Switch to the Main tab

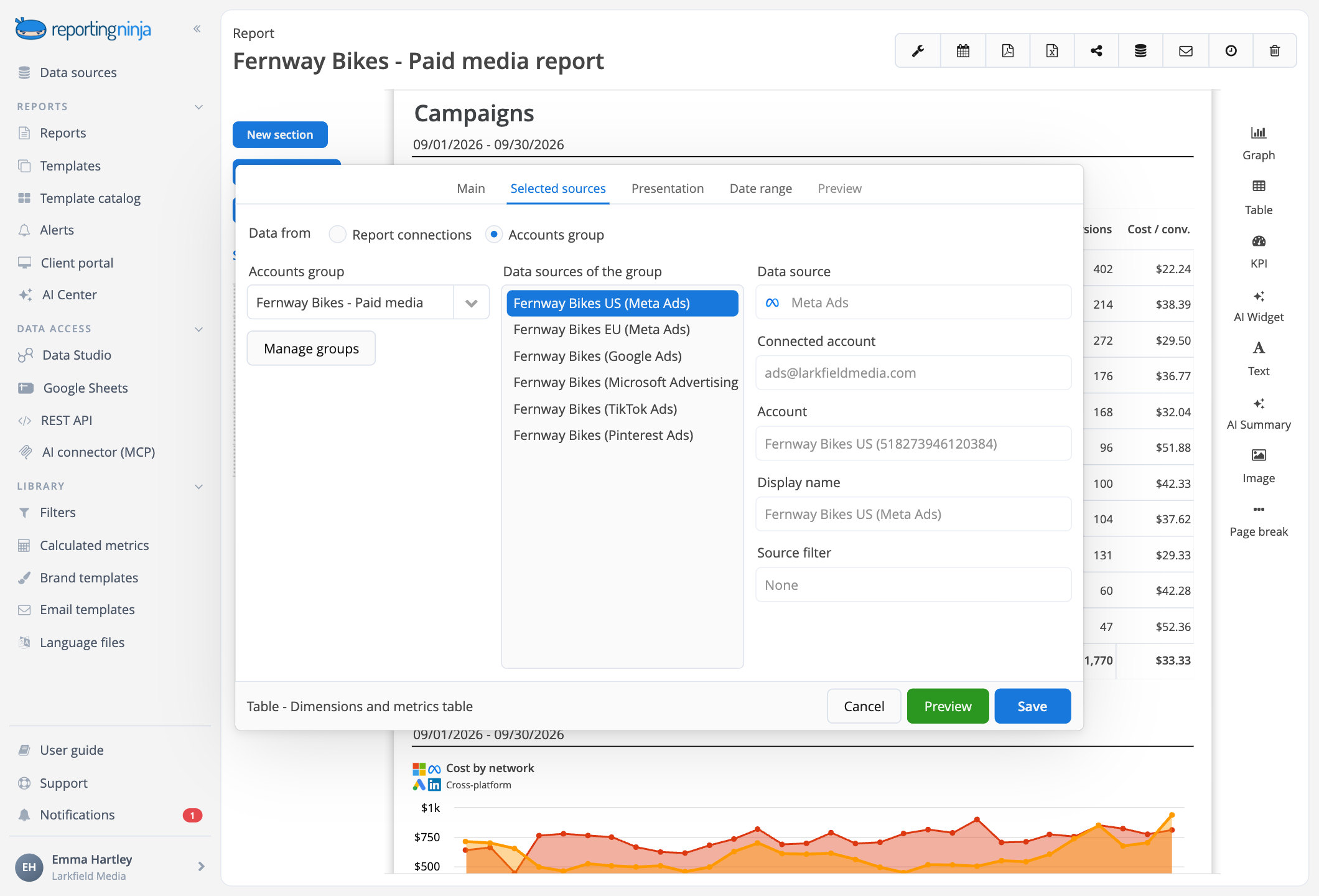click(470, 189)
